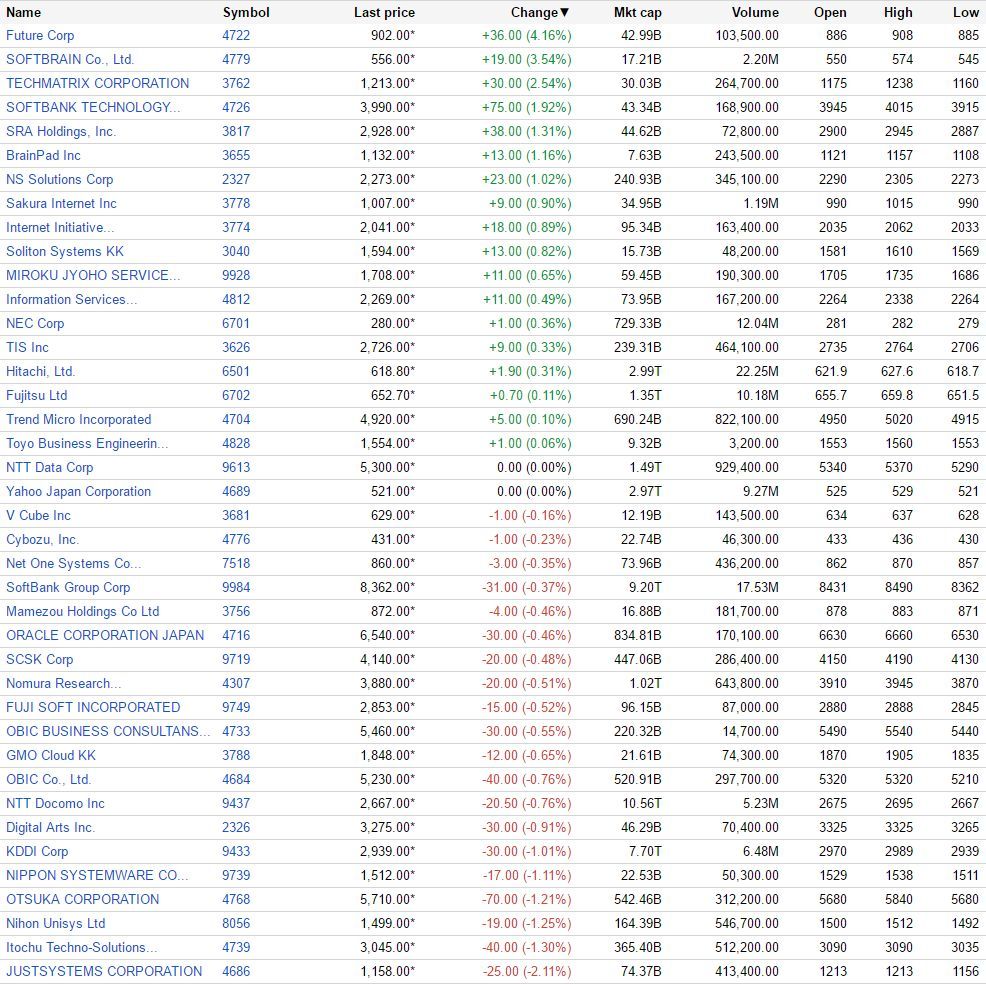Select Future Corp change value +36.00 (4.16%)
The image size is (986, 984).
[526, 36]
